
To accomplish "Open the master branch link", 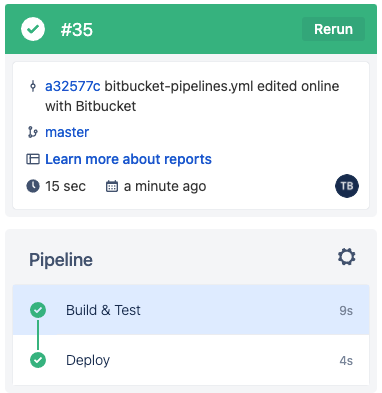I will [67, 132].
